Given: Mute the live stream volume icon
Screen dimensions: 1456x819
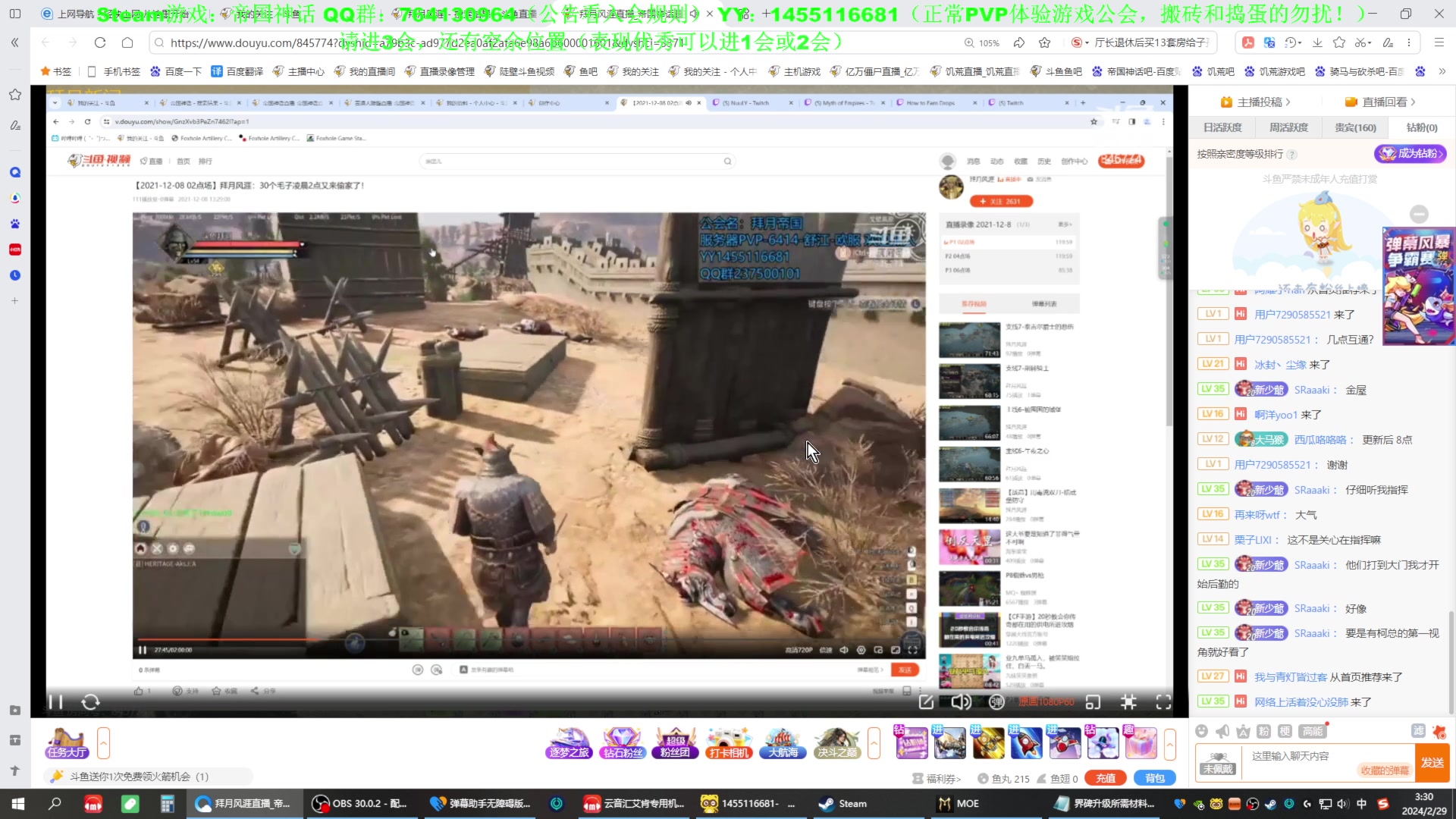Looking at the screenshot, I should click(961, 702).
